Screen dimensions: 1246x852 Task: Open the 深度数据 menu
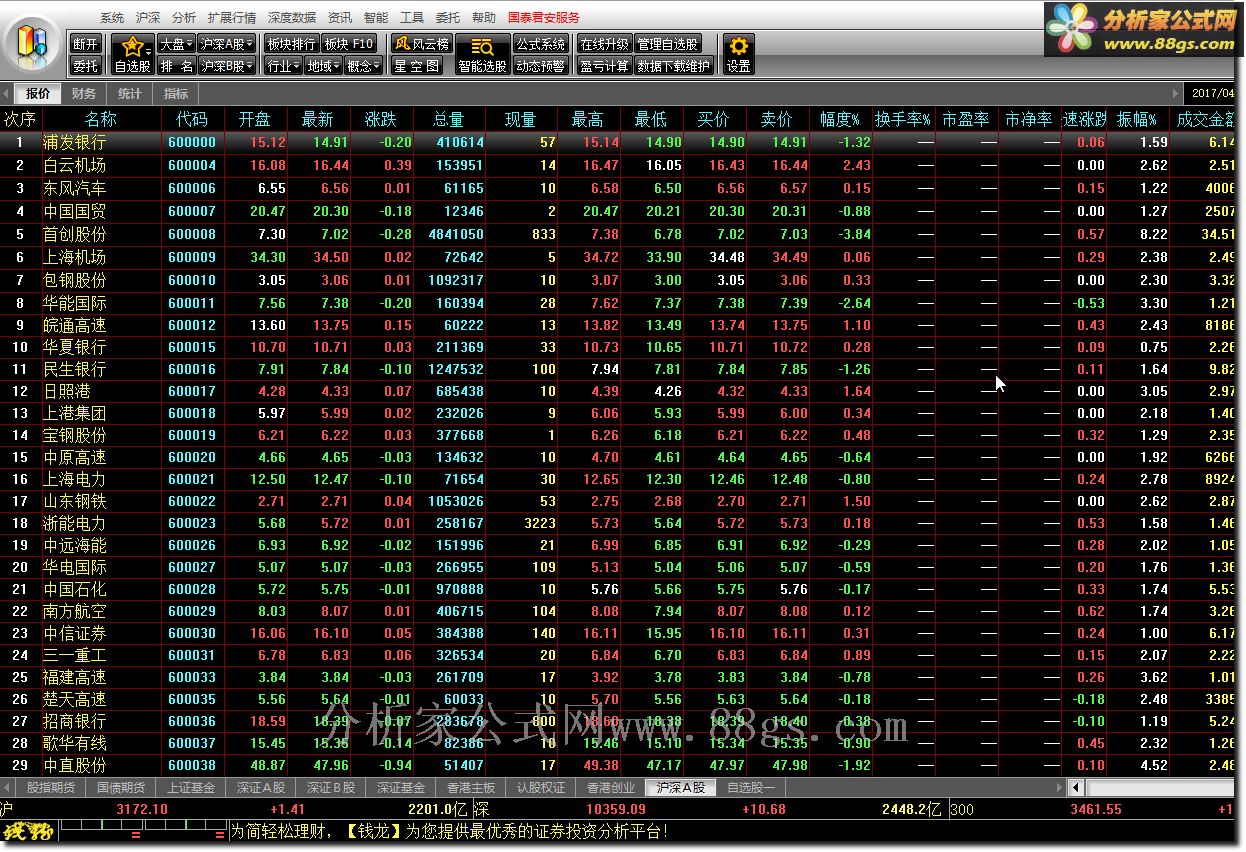(292, 18)
